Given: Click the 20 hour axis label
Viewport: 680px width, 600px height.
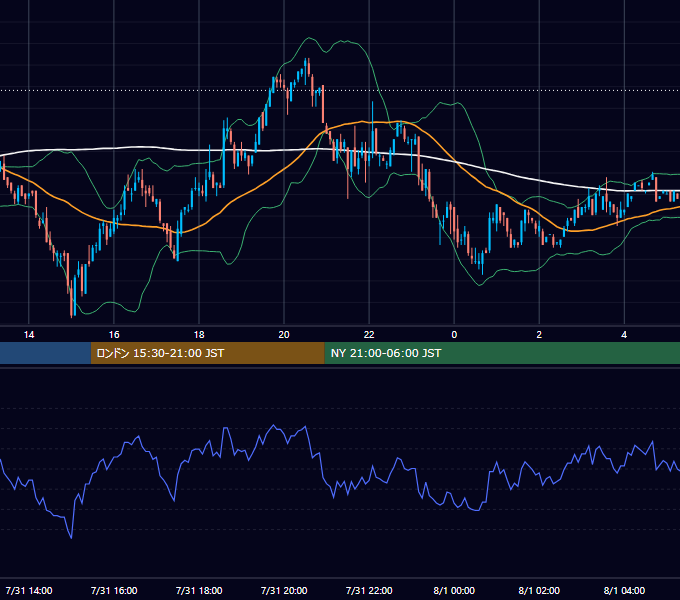Looking at the screenshot, I should point(284,335).
